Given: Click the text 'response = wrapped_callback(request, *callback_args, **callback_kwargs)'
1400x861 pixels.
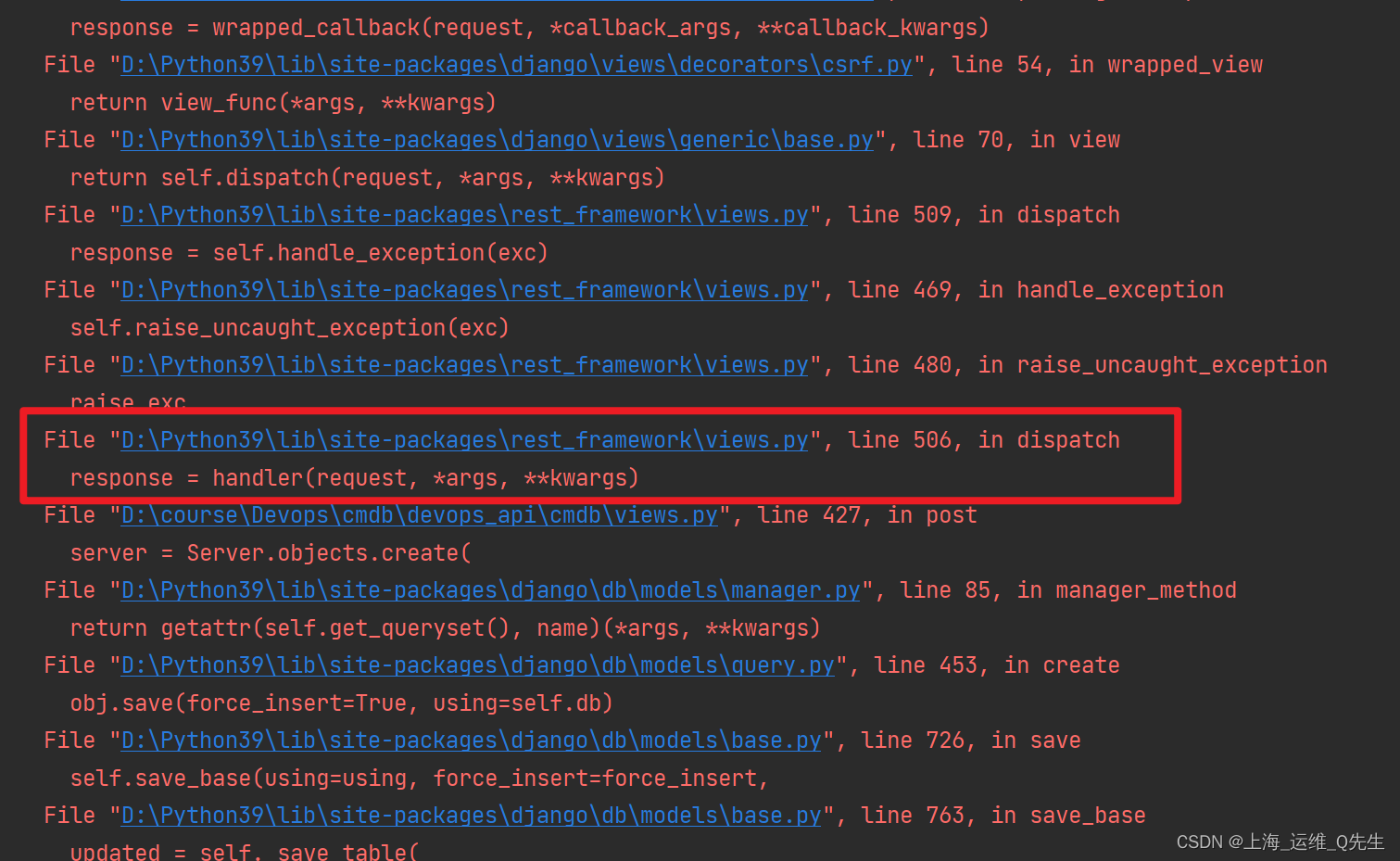Looking at the screenshot, I should [x=530, y=28].
